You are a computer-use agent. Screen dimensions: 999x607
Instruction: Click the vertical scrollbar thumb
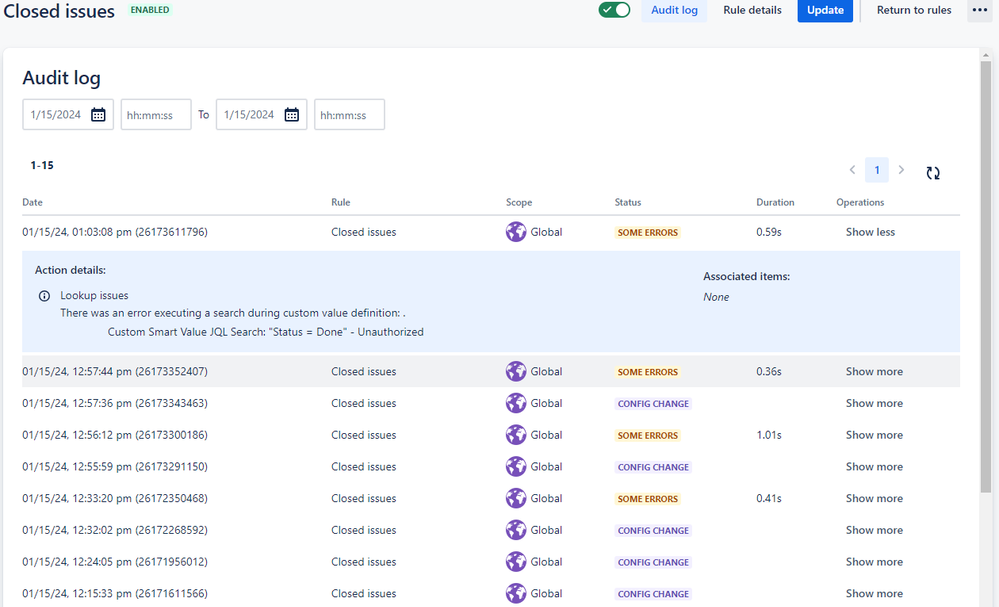(986, 277)
